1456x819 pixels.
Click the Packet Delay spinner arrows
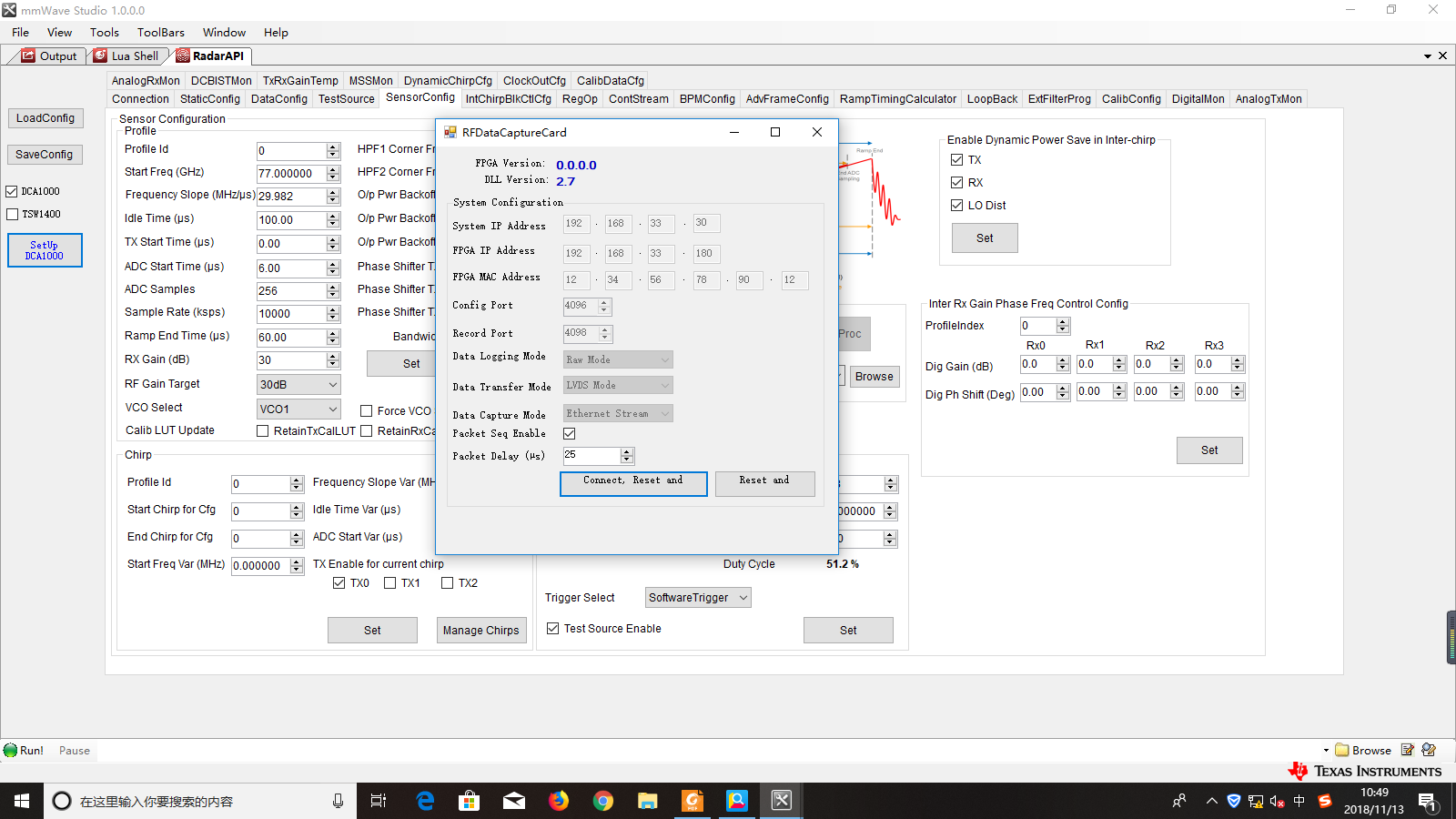coord(627,455)
